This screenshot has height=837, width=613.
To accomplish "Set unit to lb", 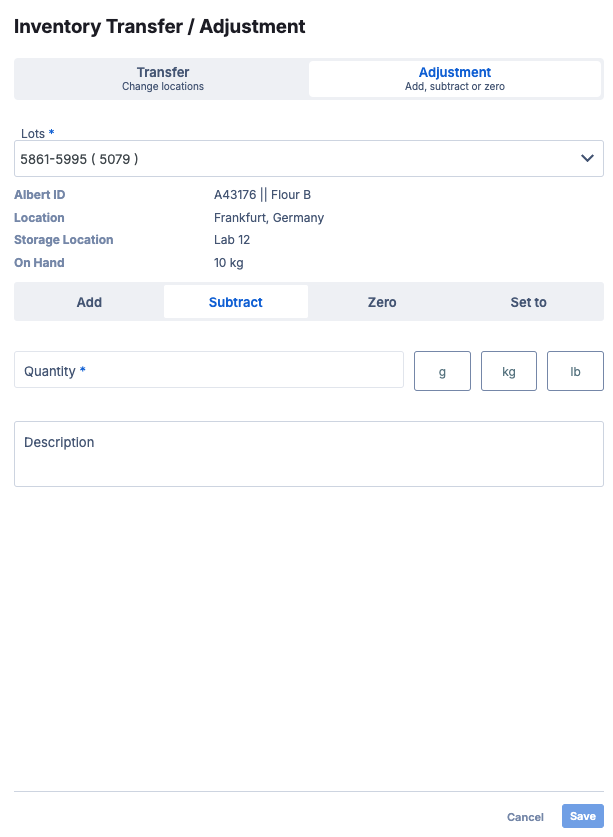I will [x=575, y=371].
